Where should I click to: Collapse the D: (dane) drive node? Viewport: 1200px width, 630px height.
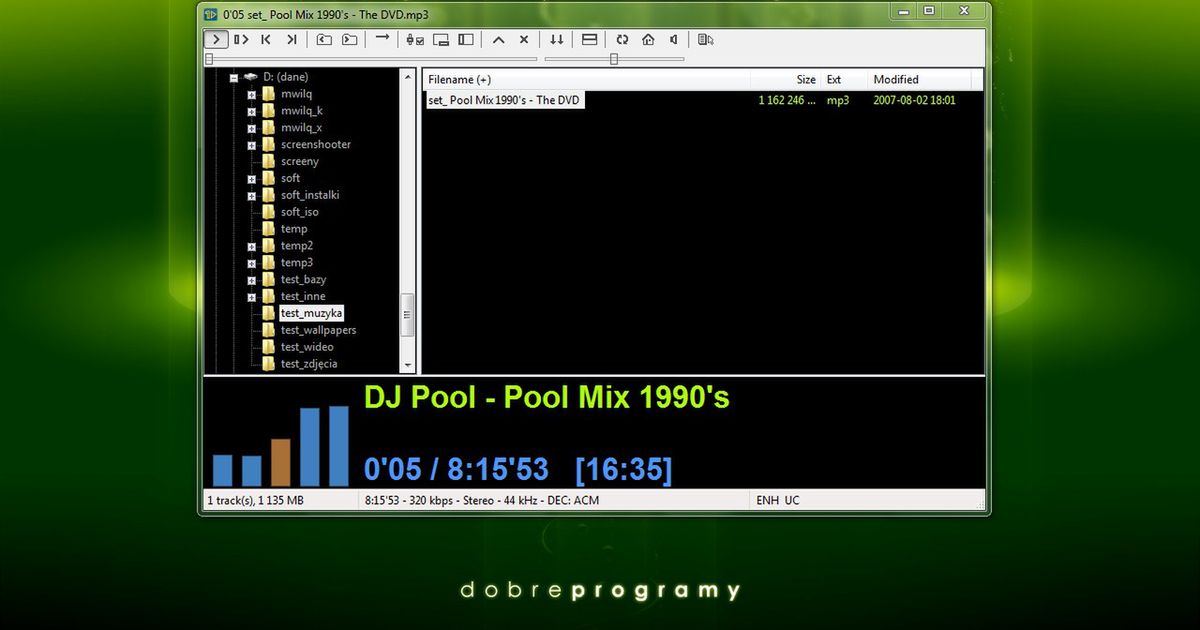click(x=232, y=77)
